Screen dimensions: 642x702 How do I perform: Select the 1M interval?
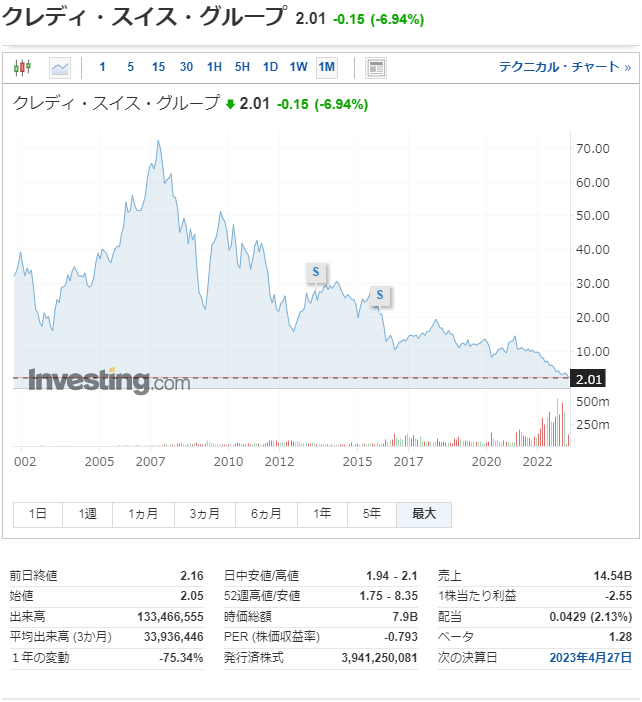[x=327, y=68]
